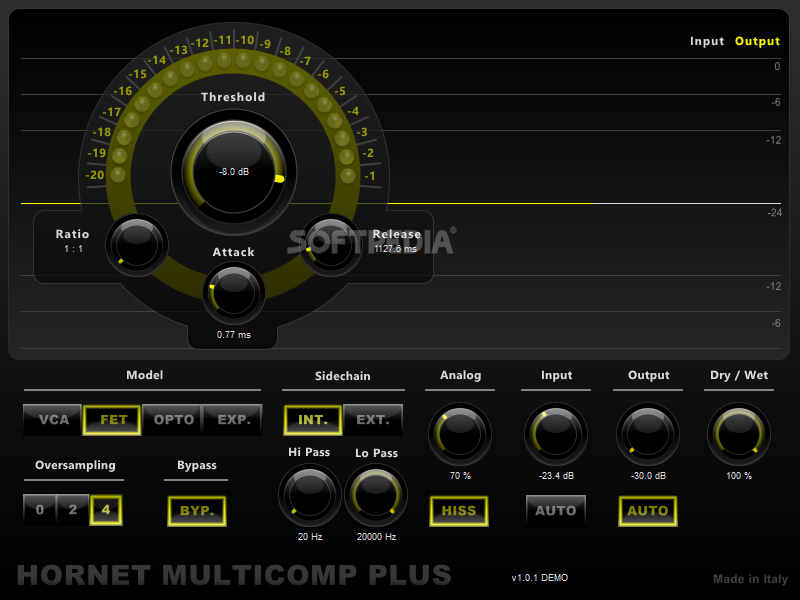Click the -23.4 dB input value

click(x=556, y=476)
